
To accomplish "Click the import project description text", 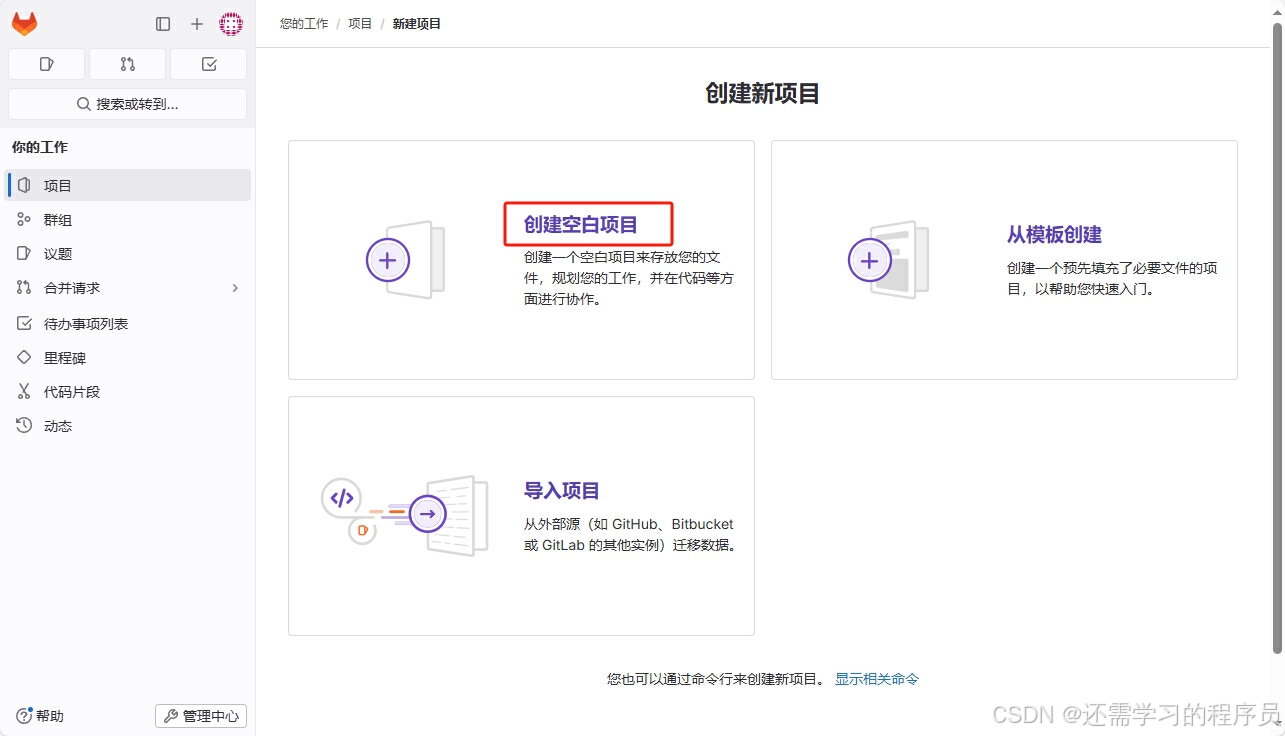I will (x=630, y=535).
